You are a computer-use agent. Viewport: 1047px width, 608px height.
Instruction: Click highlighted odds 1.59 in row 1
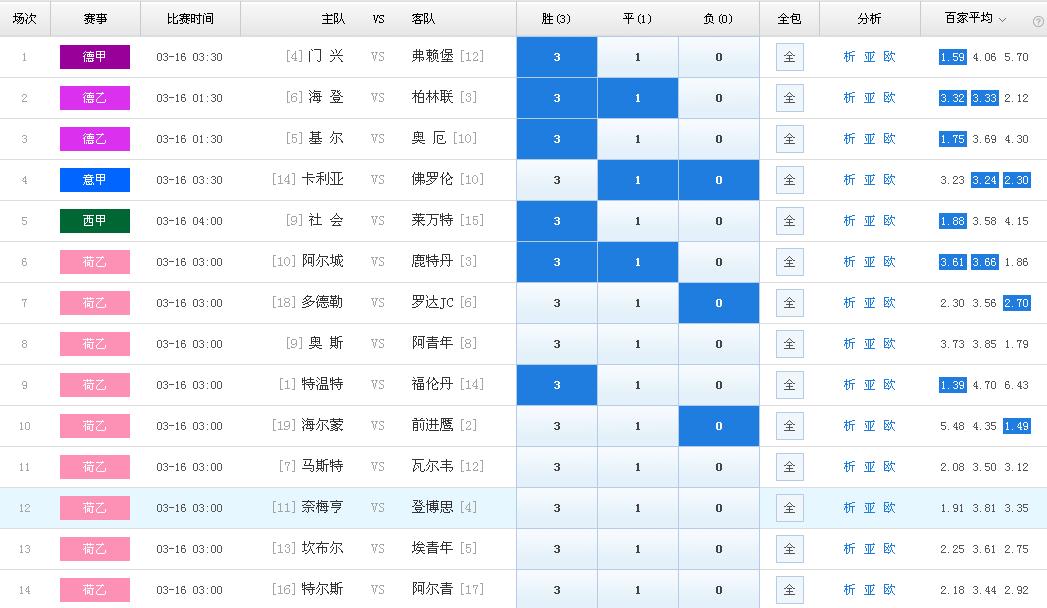(952, 57)
